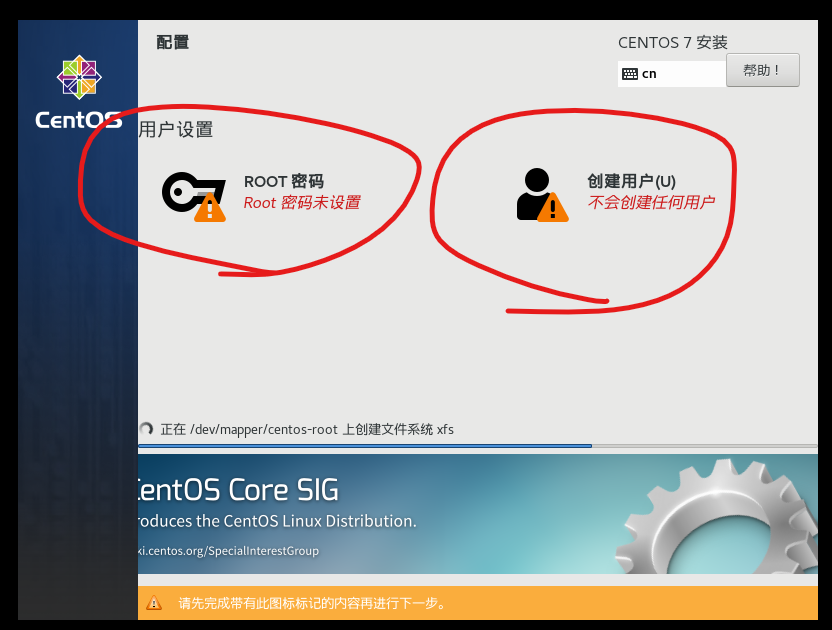Click the warning triangle in the bottom orange banner
This screenshot has height=630, width=832.
click(154, 603)
